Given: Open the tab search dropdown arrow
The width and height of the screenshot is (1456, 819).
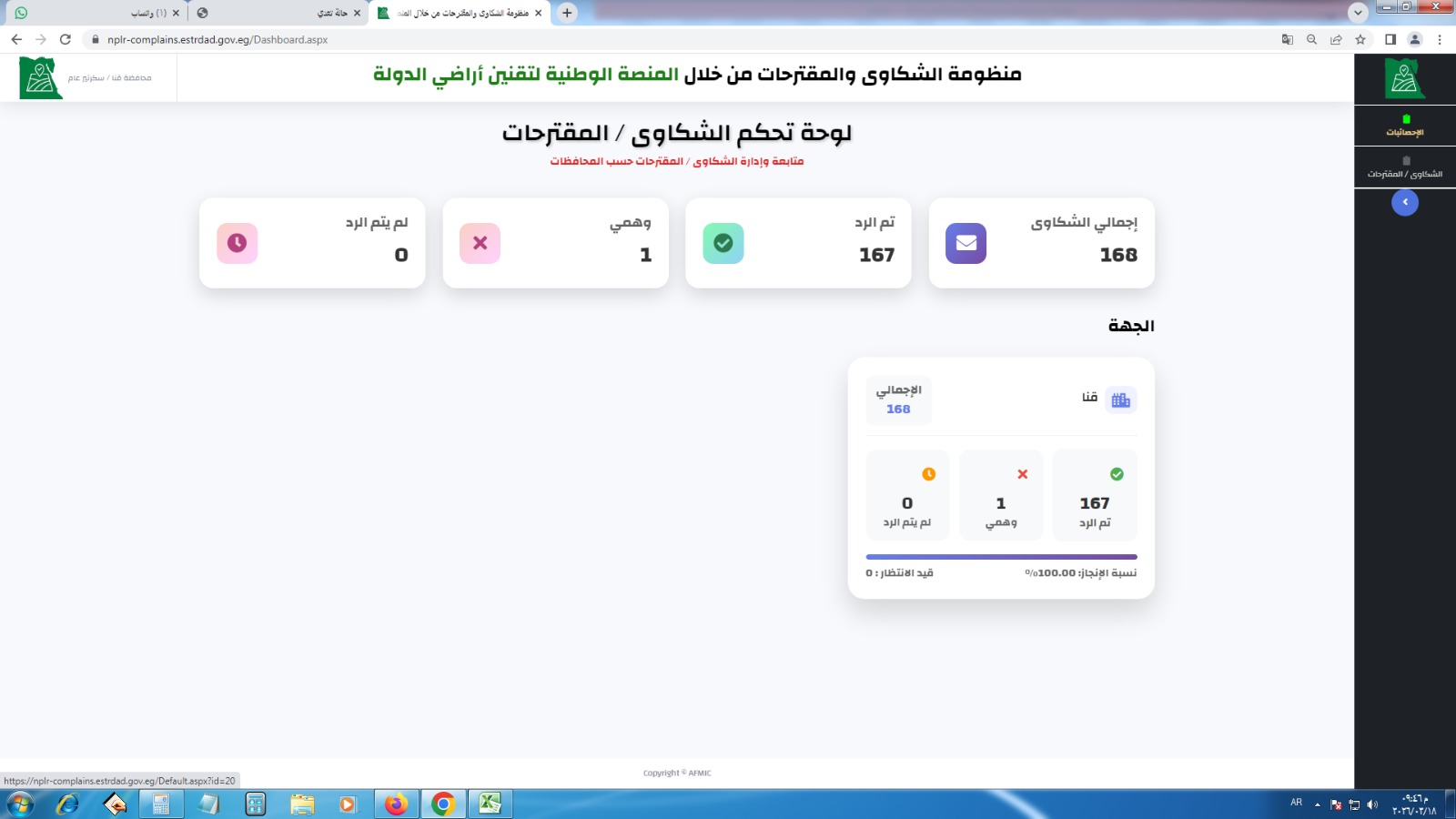Looking at the screenshot, I should click(1358, 13).
